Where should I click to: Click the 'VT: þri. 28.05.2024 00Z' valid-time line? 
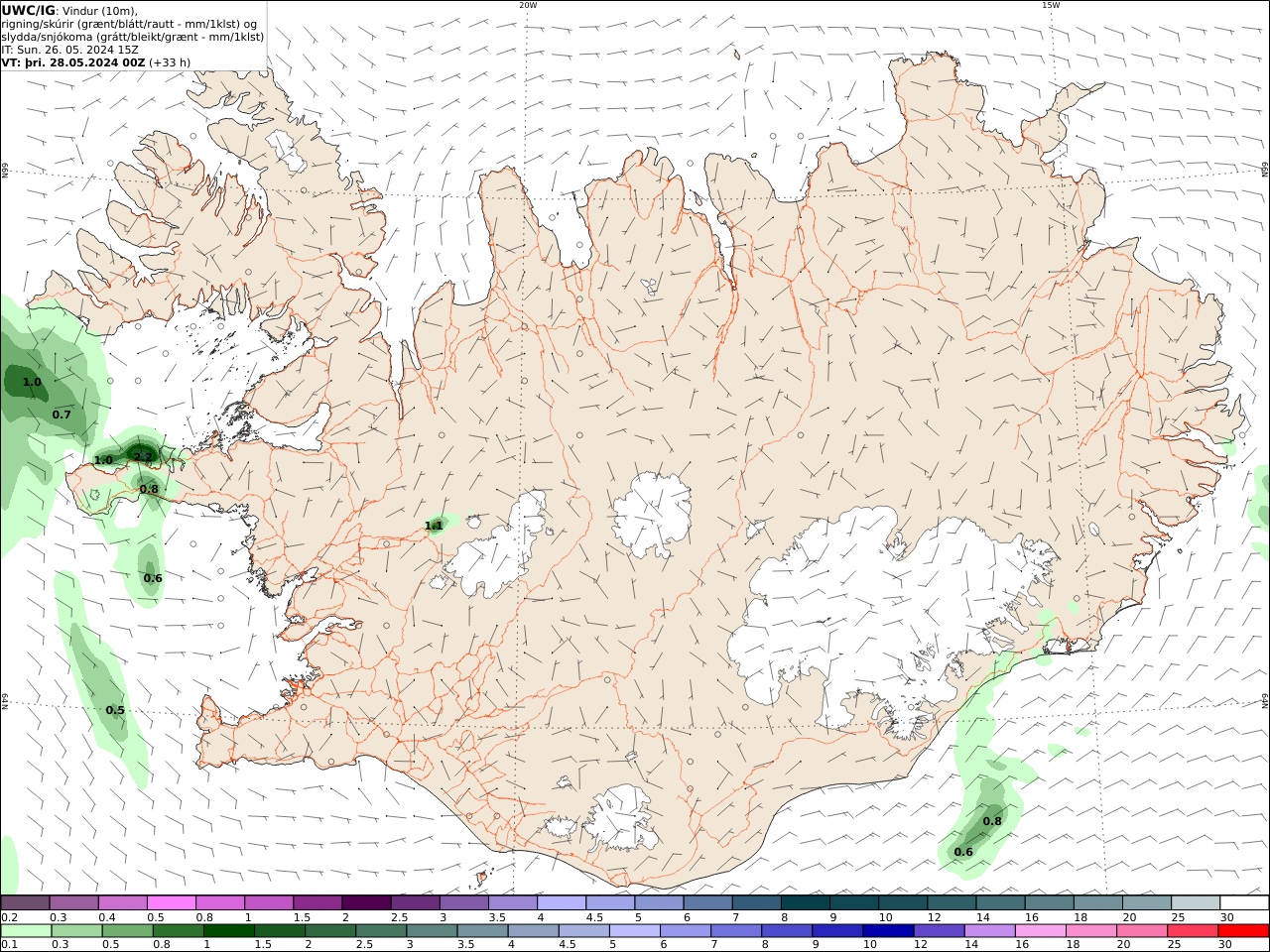tap(73, 62)
